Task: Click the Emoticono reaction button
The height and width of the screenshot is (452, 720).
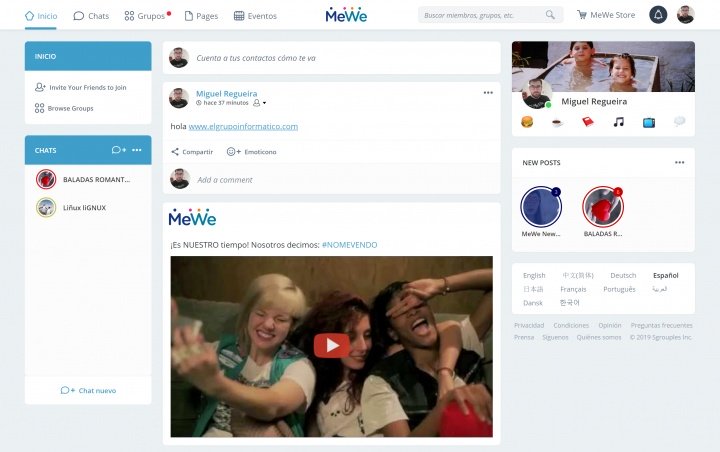Action: (x=252, y=152)
